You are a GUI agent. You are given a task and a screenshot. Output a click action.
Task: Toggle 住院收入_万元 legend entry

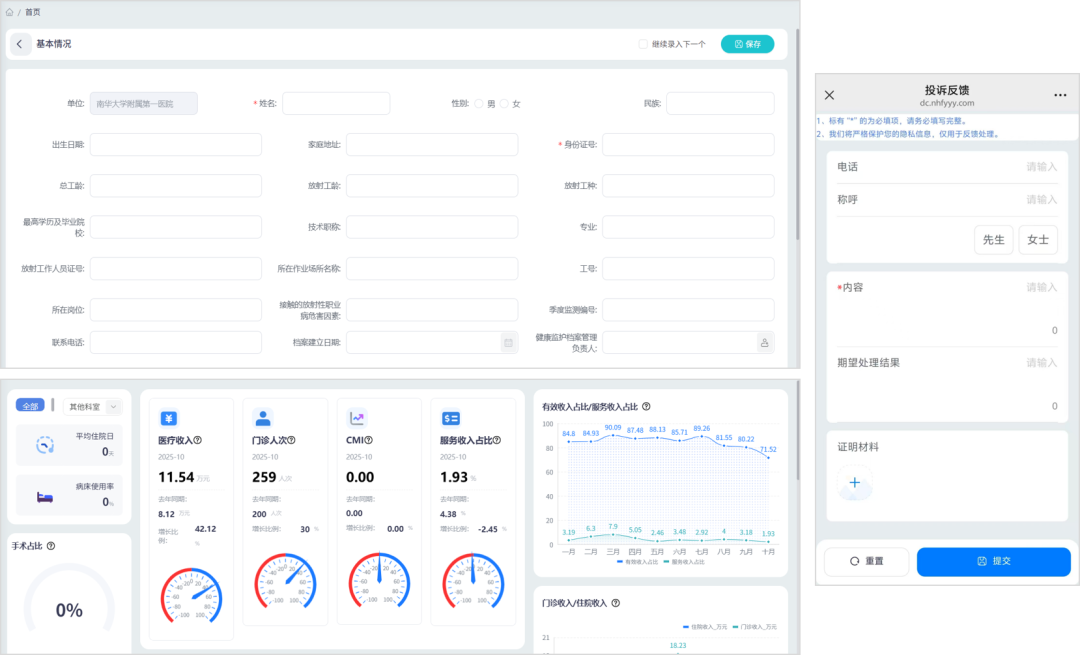click(705, 627)
